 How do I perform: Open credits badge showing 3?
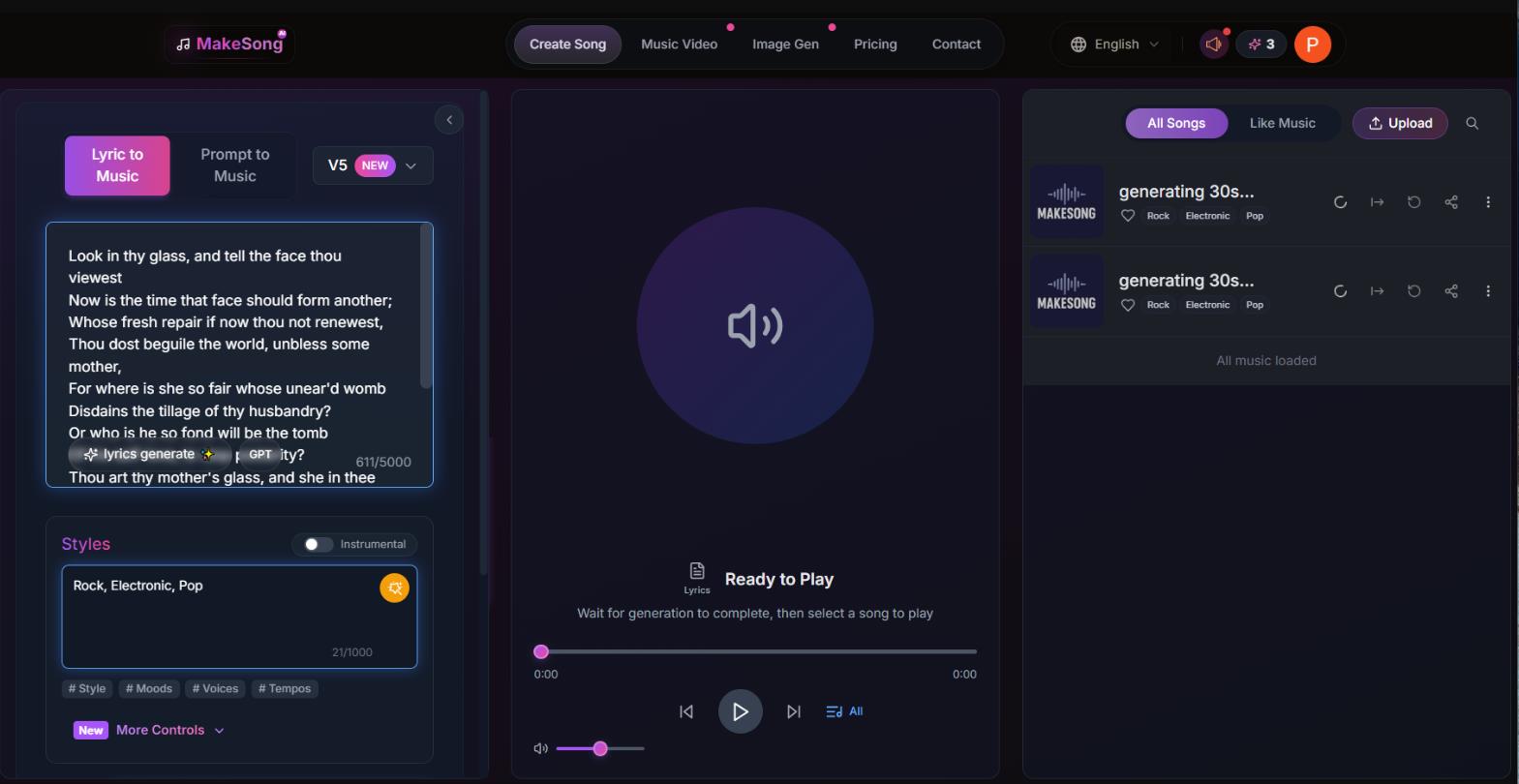coord(1261,45)
